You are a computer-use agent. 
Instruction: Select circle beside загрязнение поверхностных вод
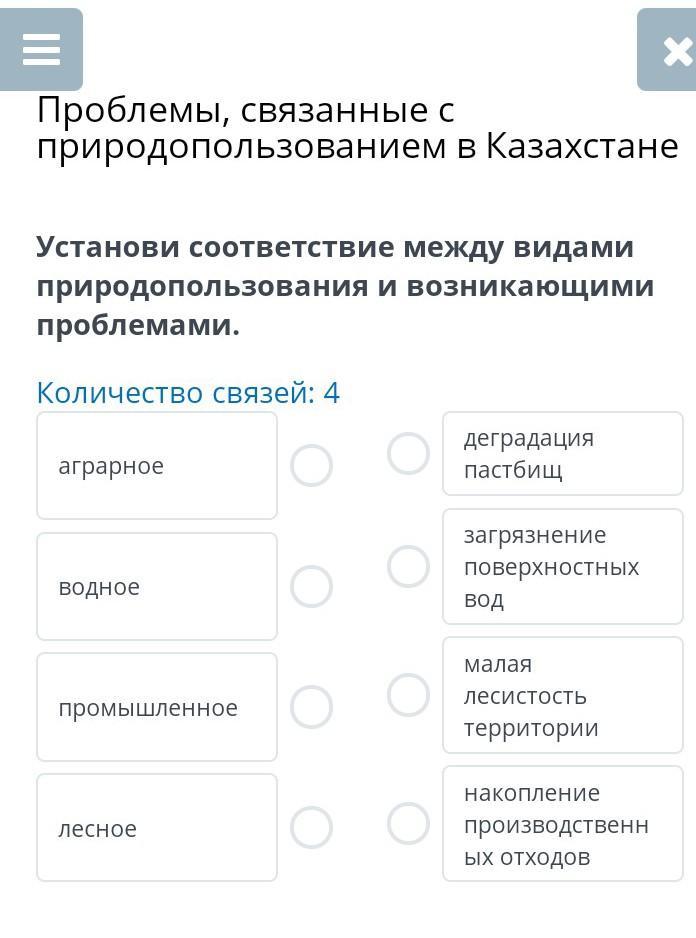(x=408, y=566)
